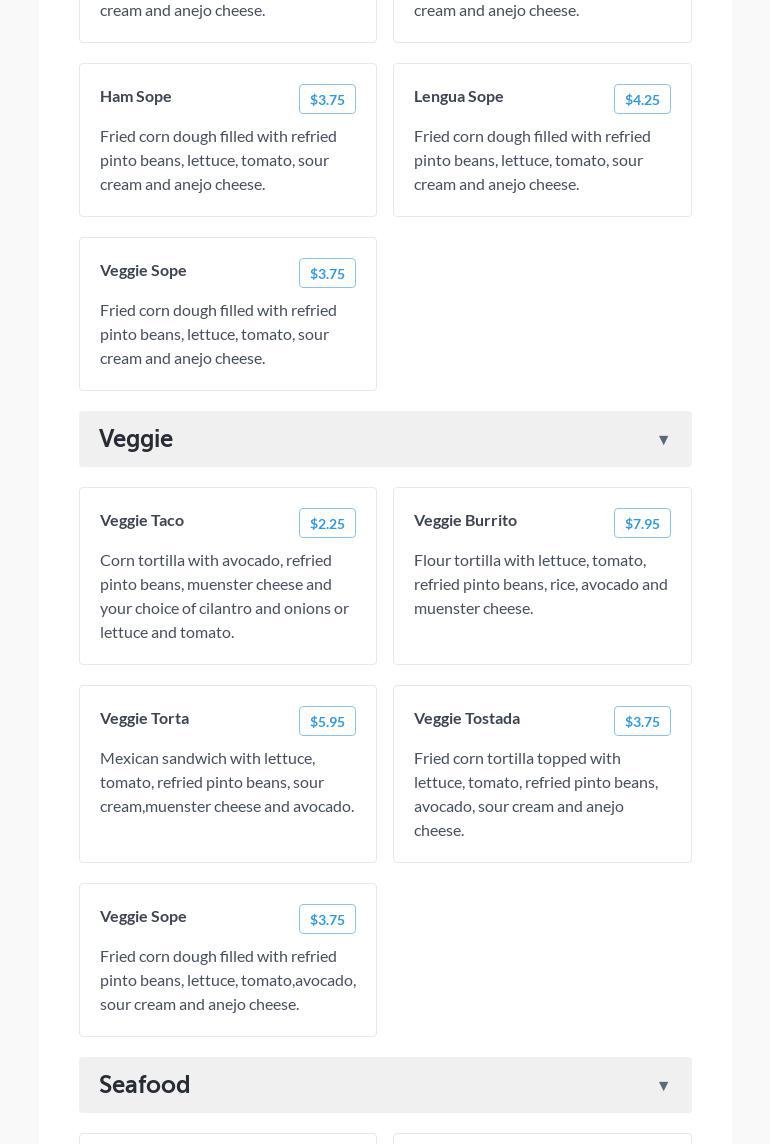
Task: Click the Veggie Torta description text
Action: pos(227,782)
